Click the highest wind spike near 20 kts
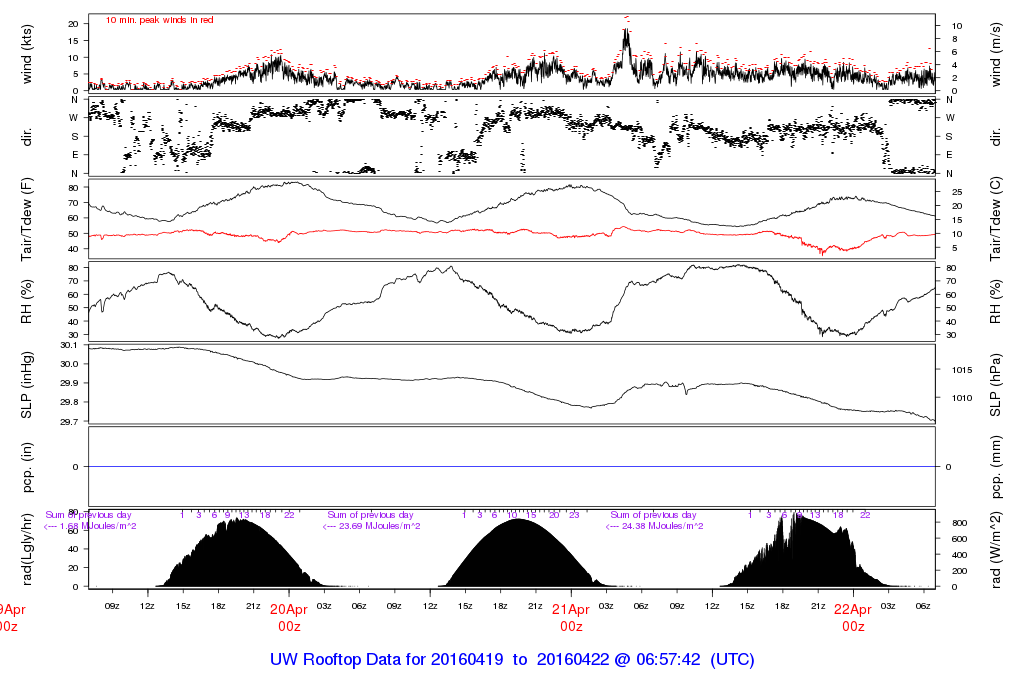 pyautogui.click(x=626, y=39)
